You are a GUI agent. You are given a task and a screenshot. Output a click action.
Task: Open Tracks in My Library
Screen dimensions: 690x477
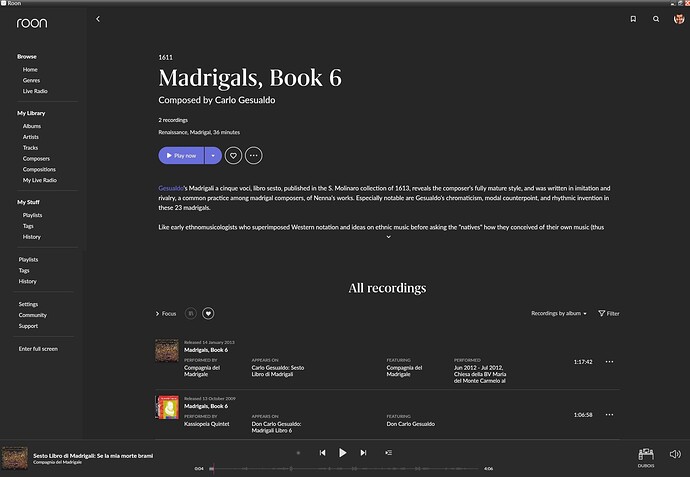(x=30, y=148)
